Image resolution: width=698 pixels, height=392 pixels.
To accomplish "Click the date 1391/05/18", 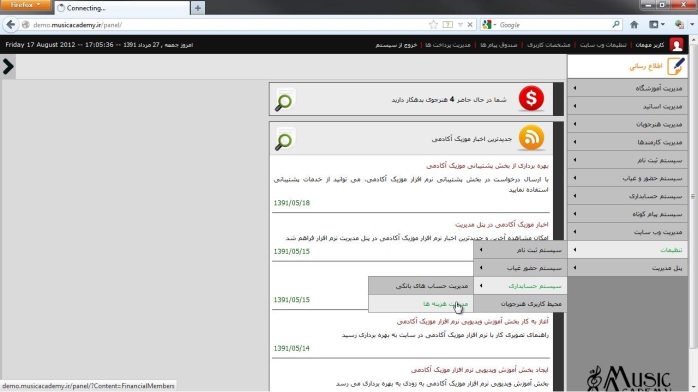I will point(292,203).
